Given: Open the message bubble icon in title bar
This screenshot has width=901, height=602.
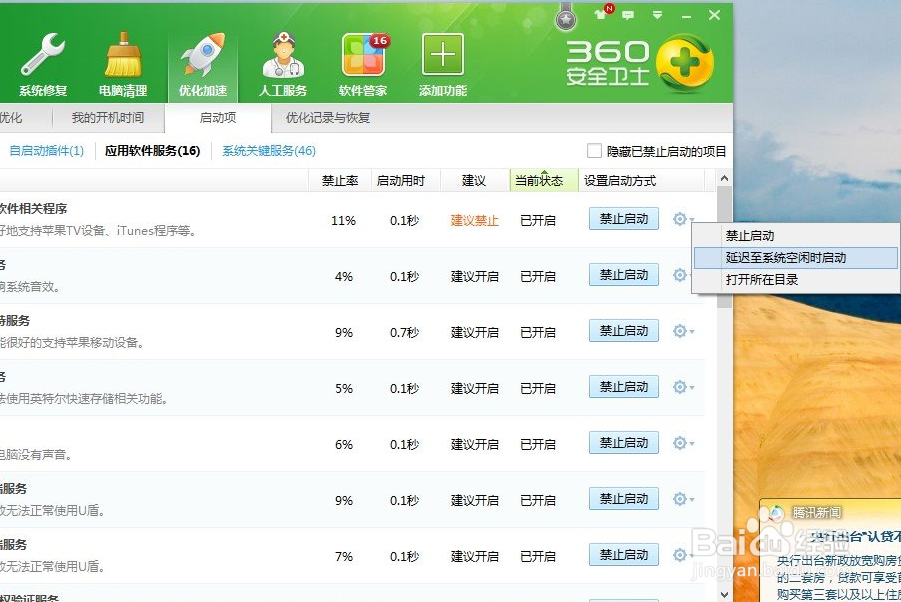Looking at the screenshot, I should 627,15.
